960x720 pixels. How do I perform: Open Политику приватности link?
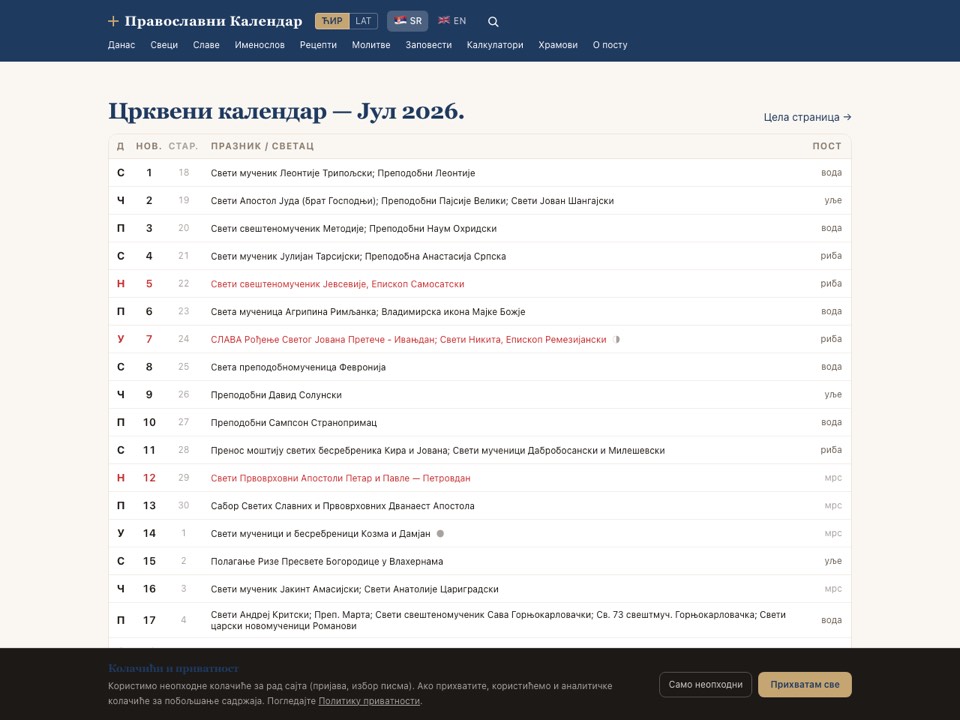tap(369, 701)
